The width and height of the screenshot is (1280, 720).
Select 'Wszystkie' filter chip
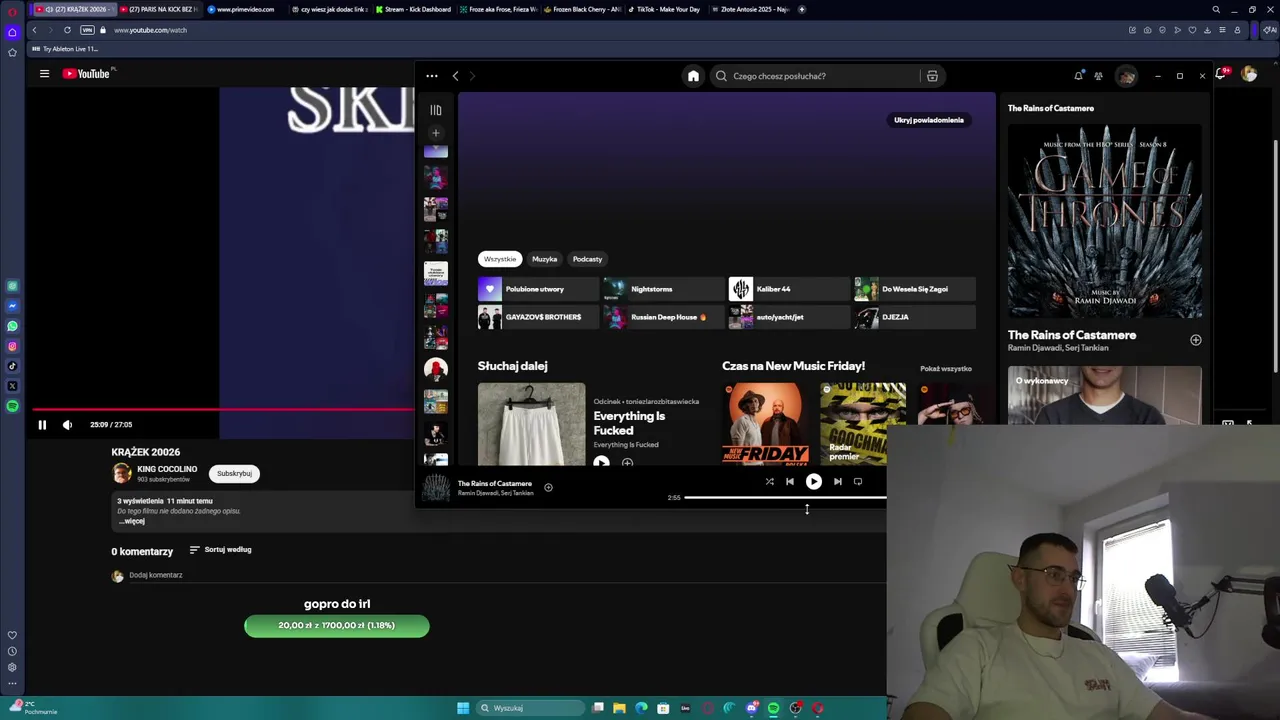[x=500, y=259]
